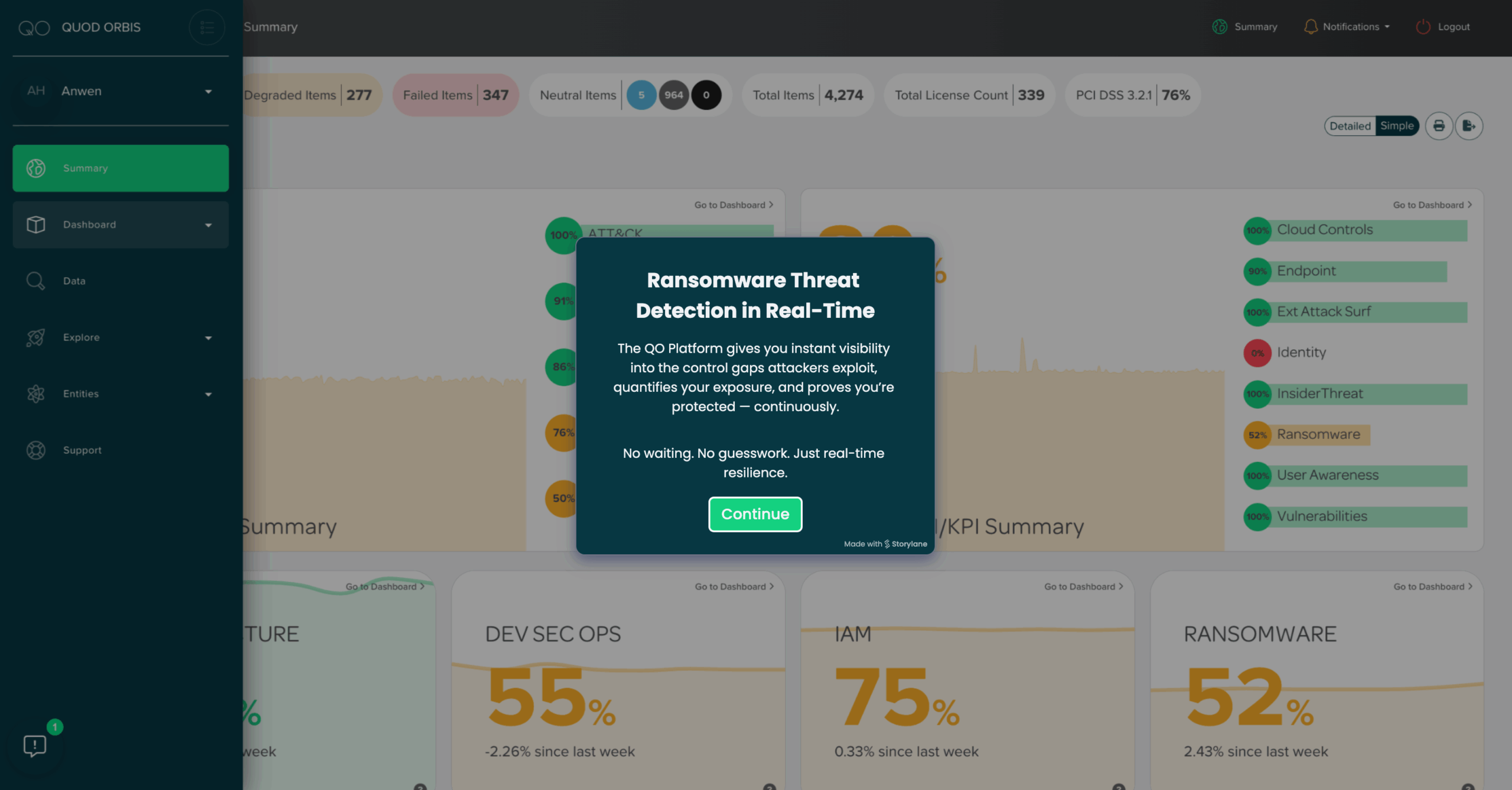Select blue neutral items count 5
Viewport: 1512px width, 790px height.
point(641,95)
